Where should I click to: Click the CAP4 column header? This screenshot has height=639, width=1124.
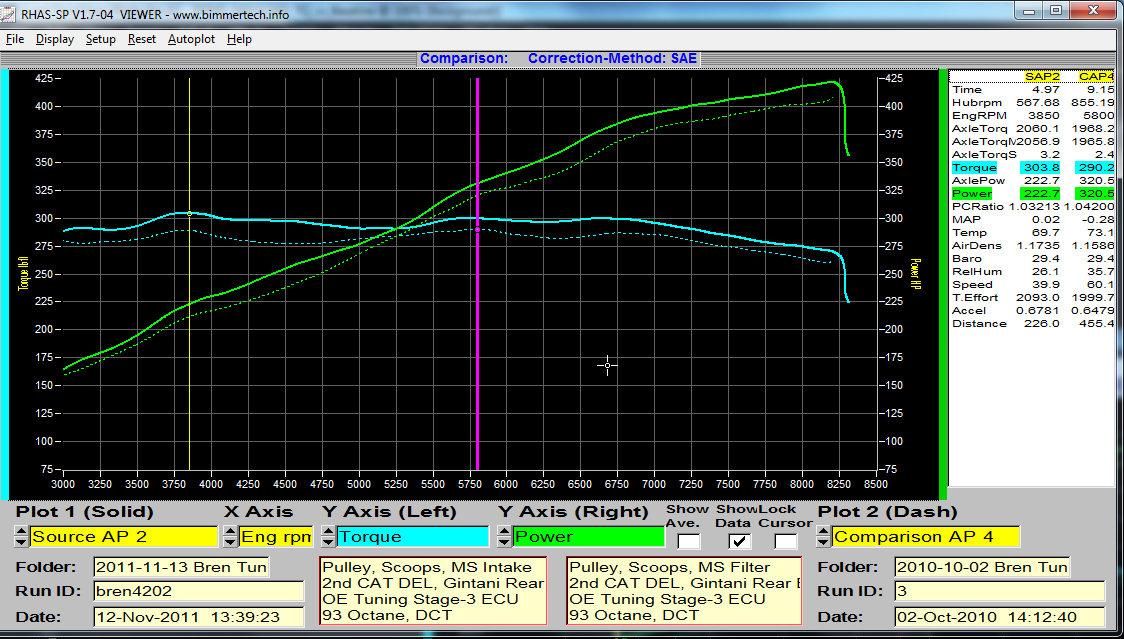pyautogui.click(x=1097, y=77)
